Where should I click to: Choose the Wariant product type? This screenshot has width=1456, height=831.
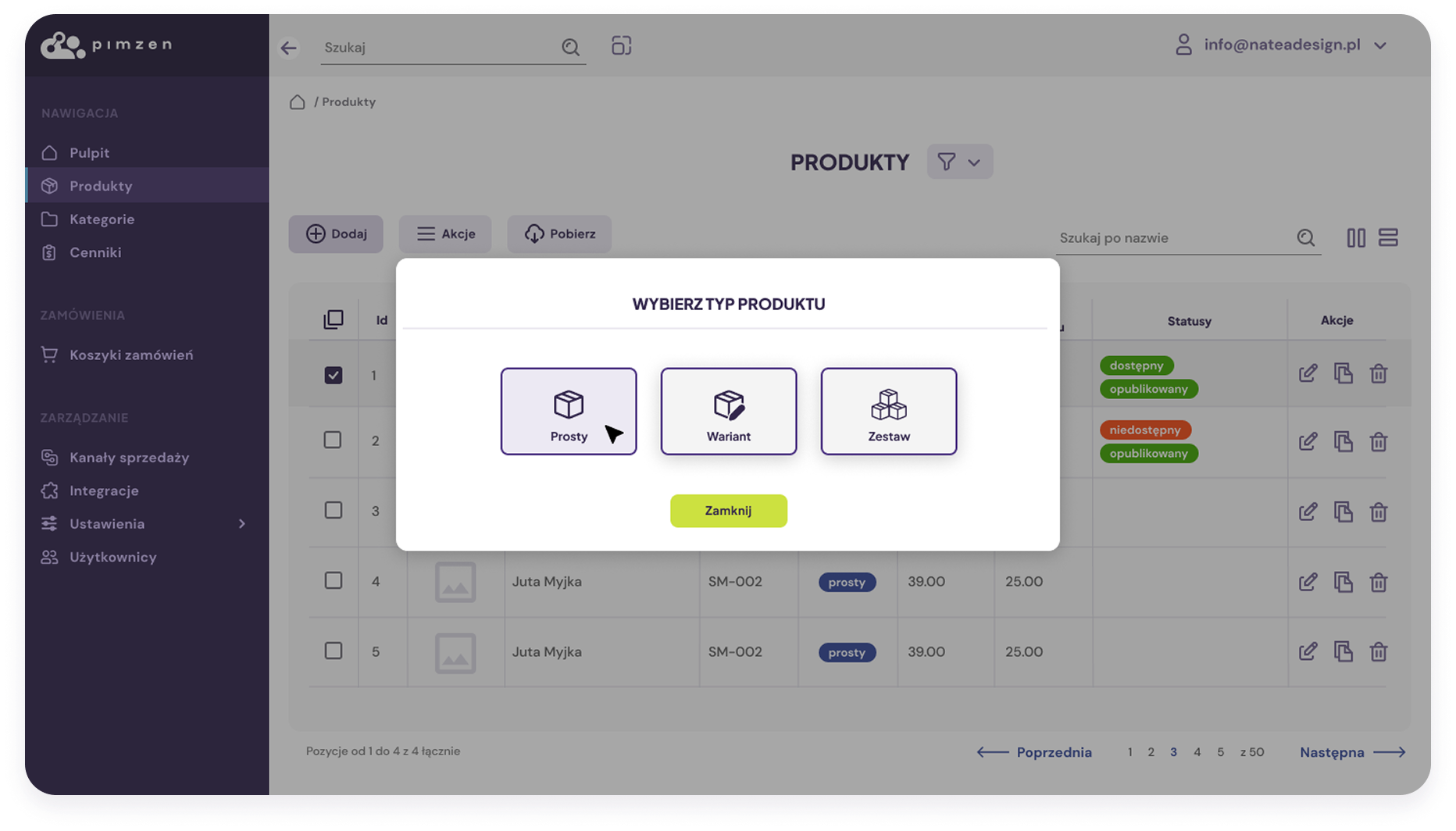point(729,412)
